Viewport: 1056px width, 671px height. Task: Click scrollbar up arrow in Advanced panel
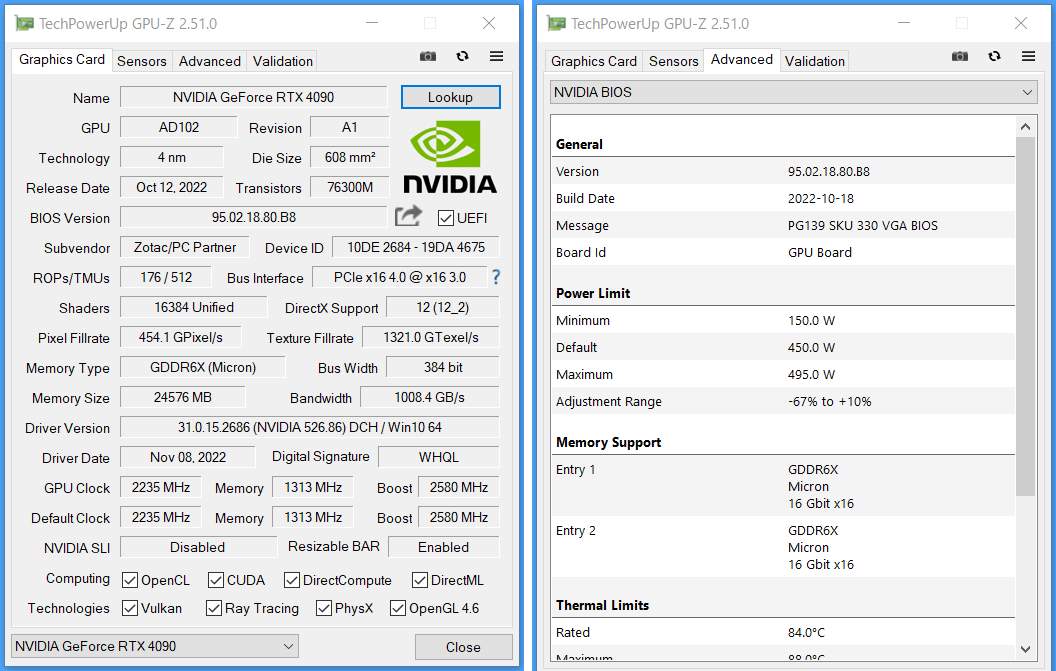1025,127
